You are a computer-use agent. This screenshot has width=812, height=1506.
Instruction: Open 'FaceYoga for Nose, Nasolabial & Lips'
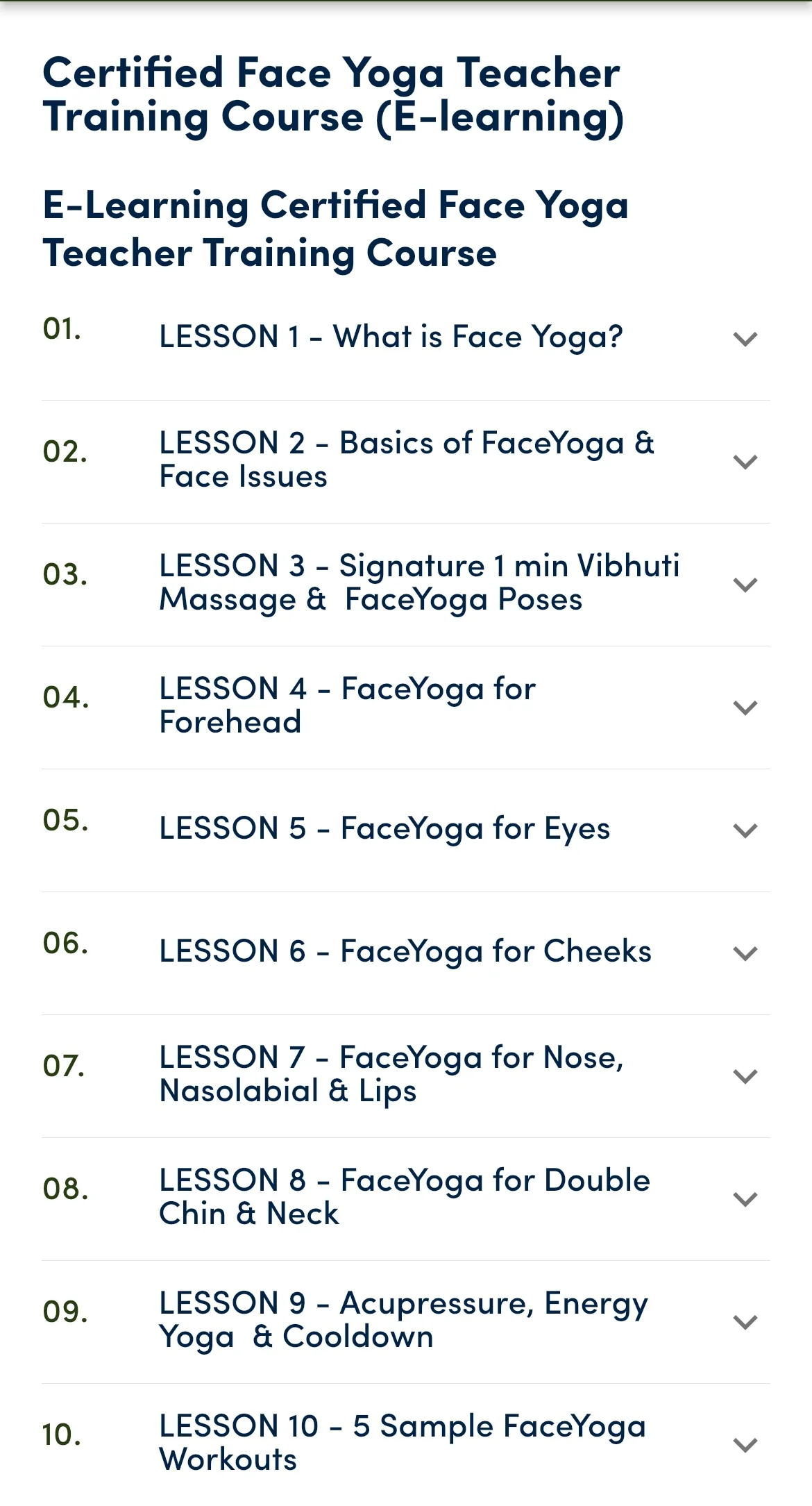coord(392,1074)
